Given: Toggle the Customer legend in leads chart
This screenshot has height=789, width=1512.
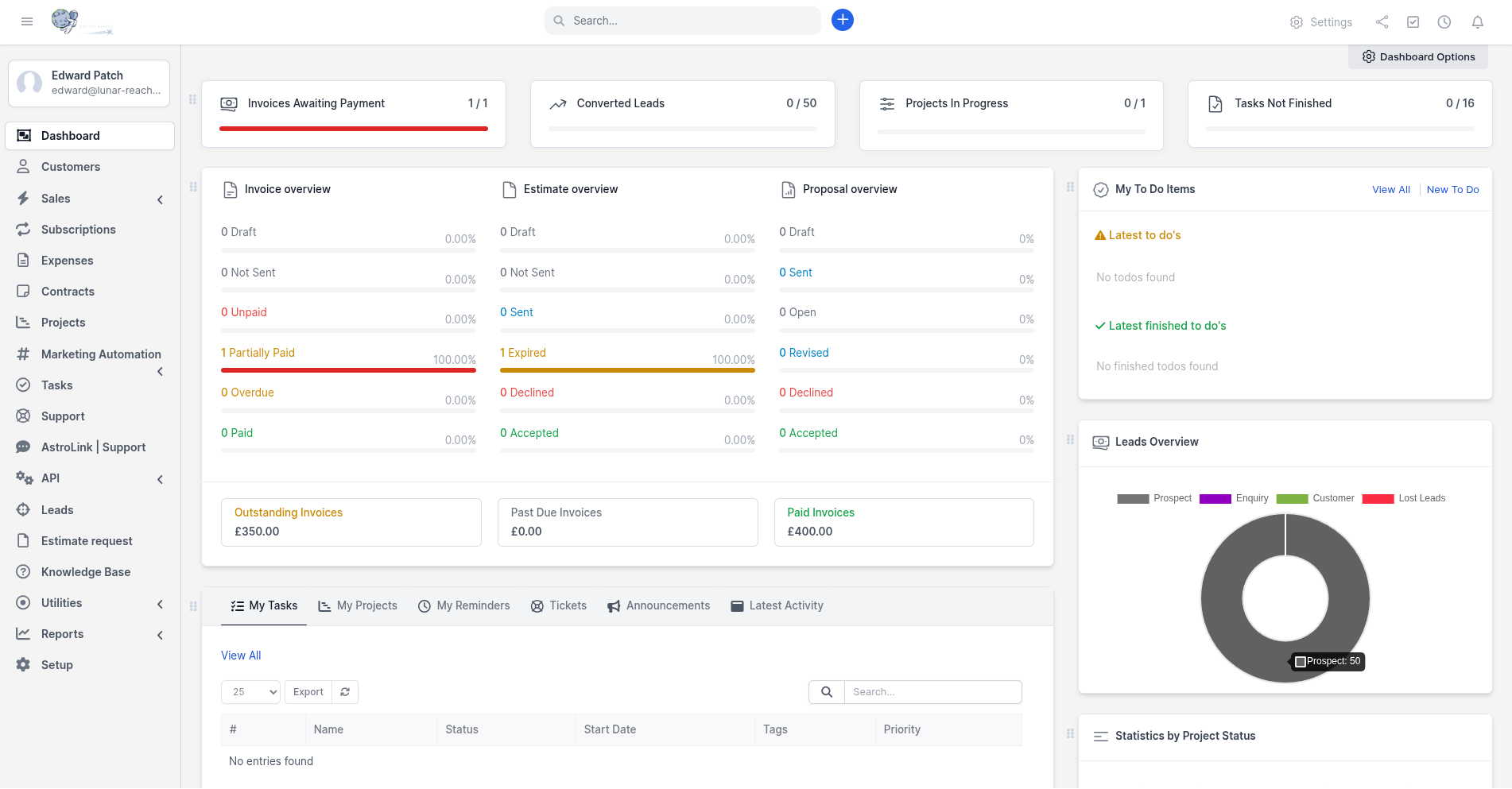Looking at the screenshot, I should tap(1316, 498).
